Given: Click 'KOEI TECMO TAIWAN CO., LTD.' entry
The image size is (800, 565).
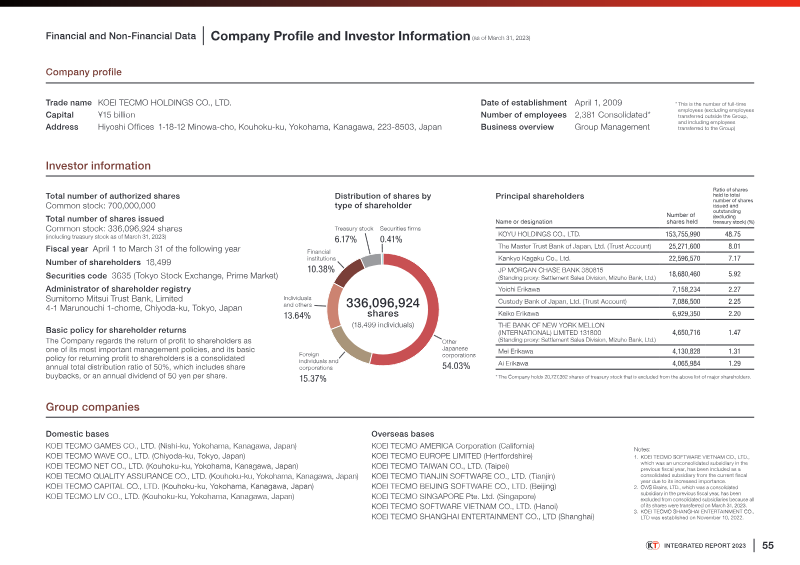Looking at the screenshot, I should click(440, 466).
